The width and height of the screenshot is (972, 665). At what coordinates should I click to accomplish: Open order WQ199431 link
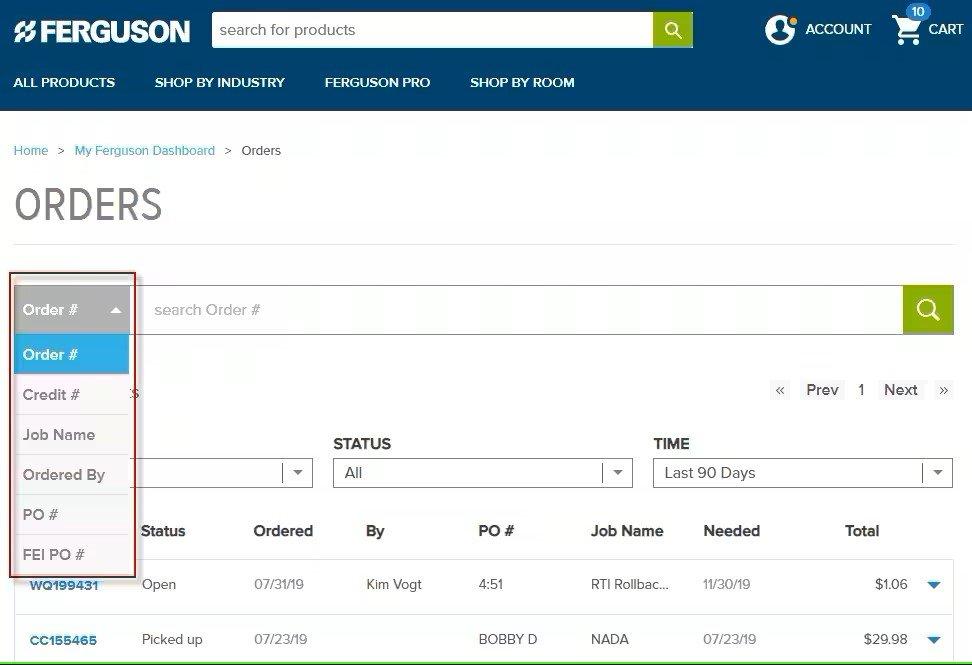pos(64,586)
